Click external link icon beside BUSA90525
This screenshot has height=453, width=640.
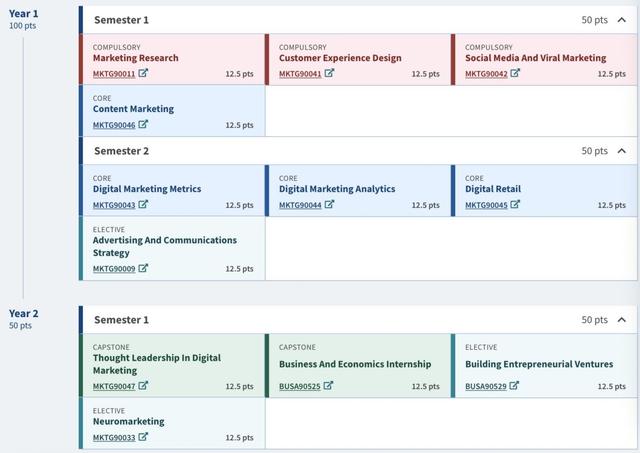(329, 385)
